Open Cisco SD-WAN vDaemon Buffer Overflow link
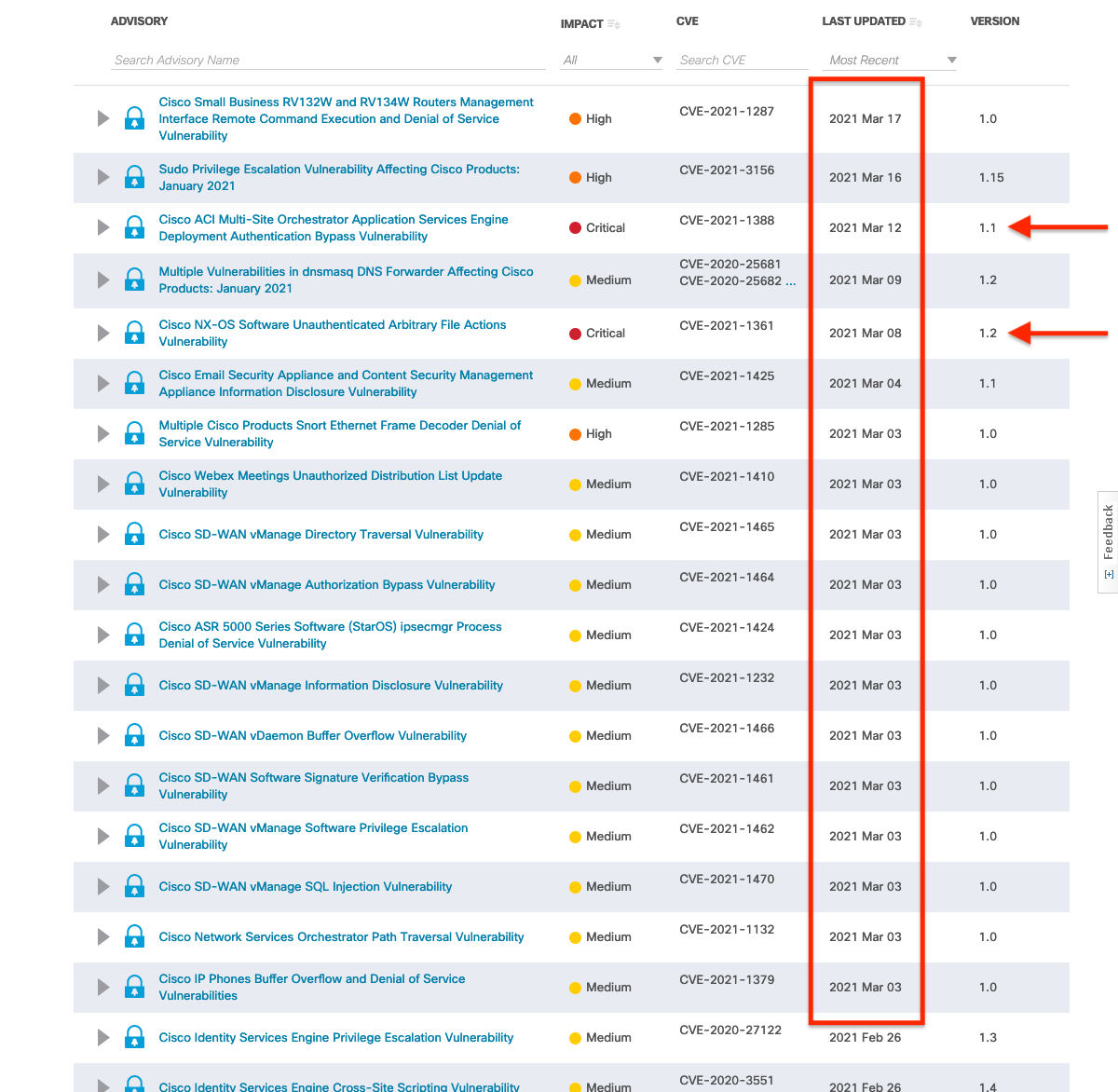The height and width of the screenshot is (1092, 1118). tap(313, 735)
